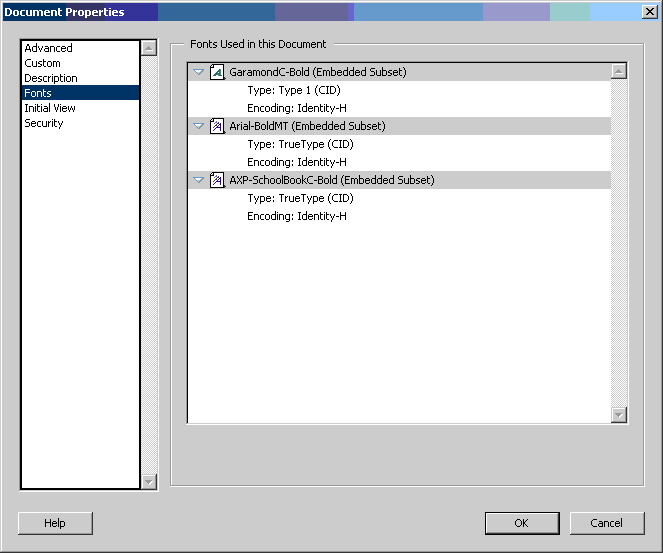Select the AXP-SchoolBookC-Bold (Embedded Subset) row

click(x=399, y=180)
